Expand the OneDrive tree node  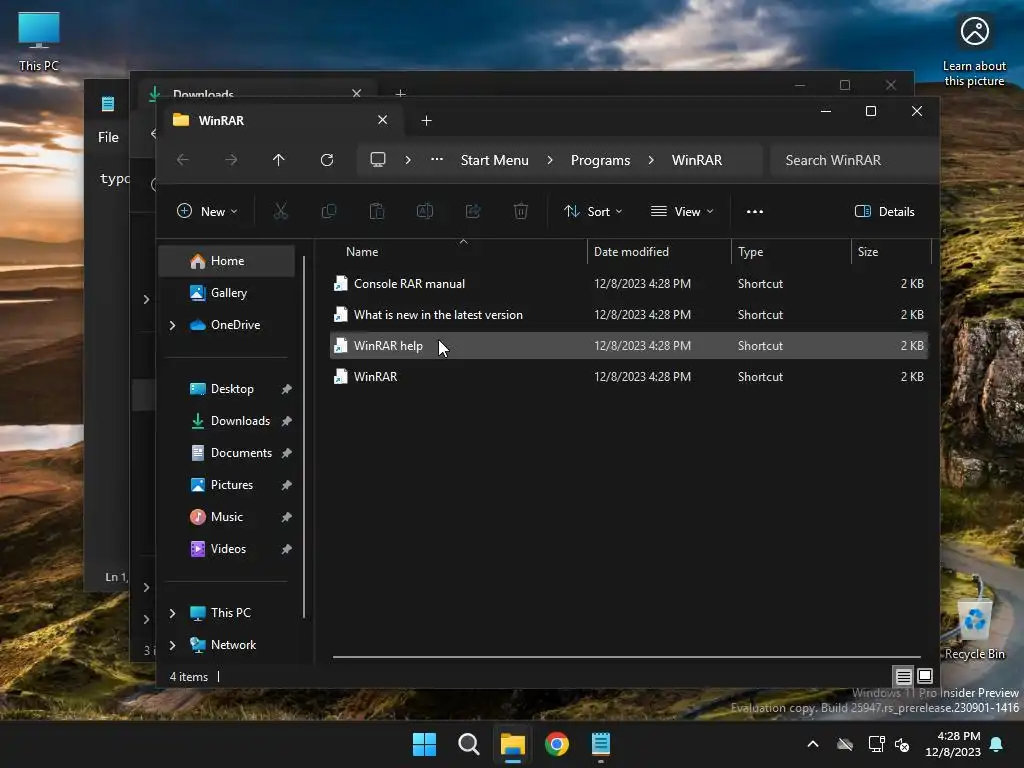click(x=172, y=325)
